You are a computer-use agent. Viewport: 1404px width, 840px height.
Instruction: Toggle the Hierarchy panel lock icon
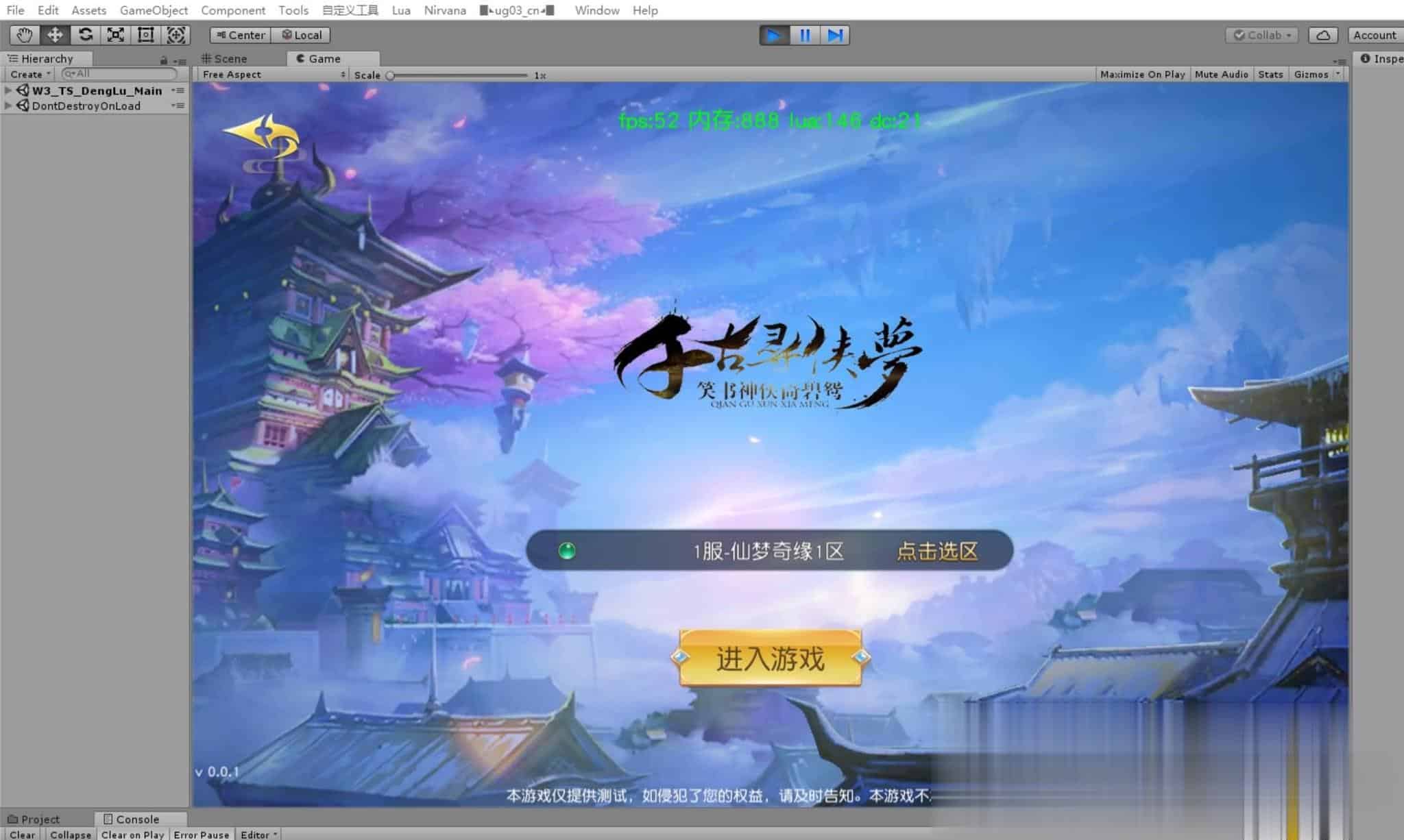tap(164, 60)
